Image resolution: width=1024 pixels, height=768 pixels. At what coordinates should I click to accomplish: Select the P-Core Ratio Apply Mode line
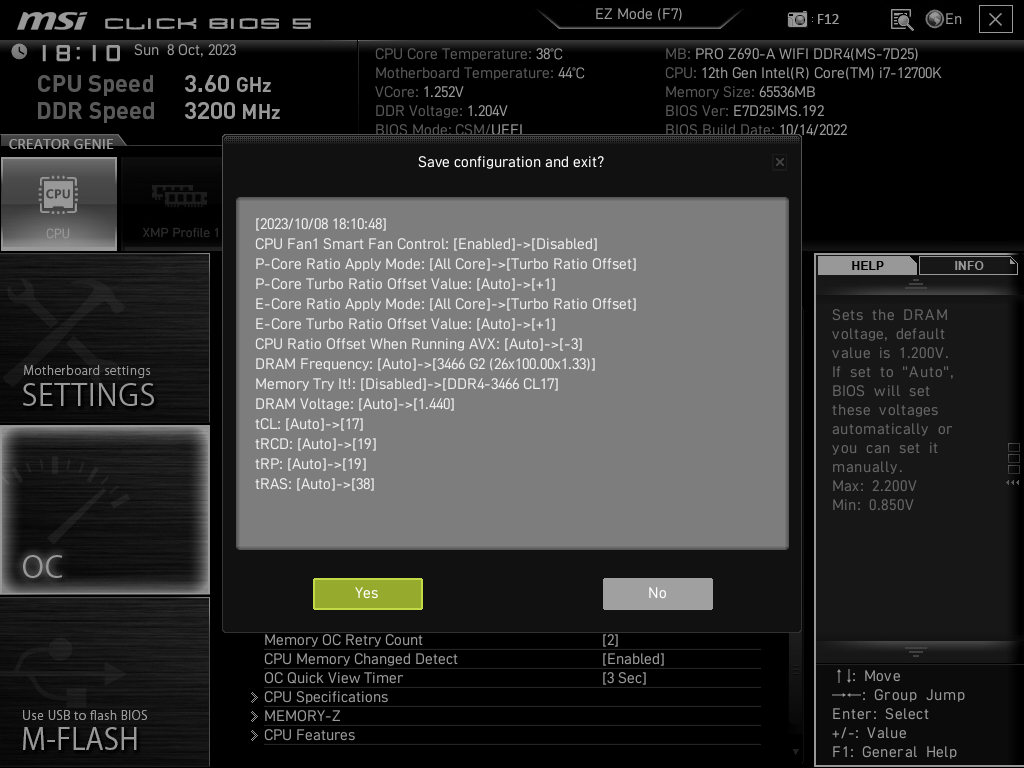(x=445, y=264)
